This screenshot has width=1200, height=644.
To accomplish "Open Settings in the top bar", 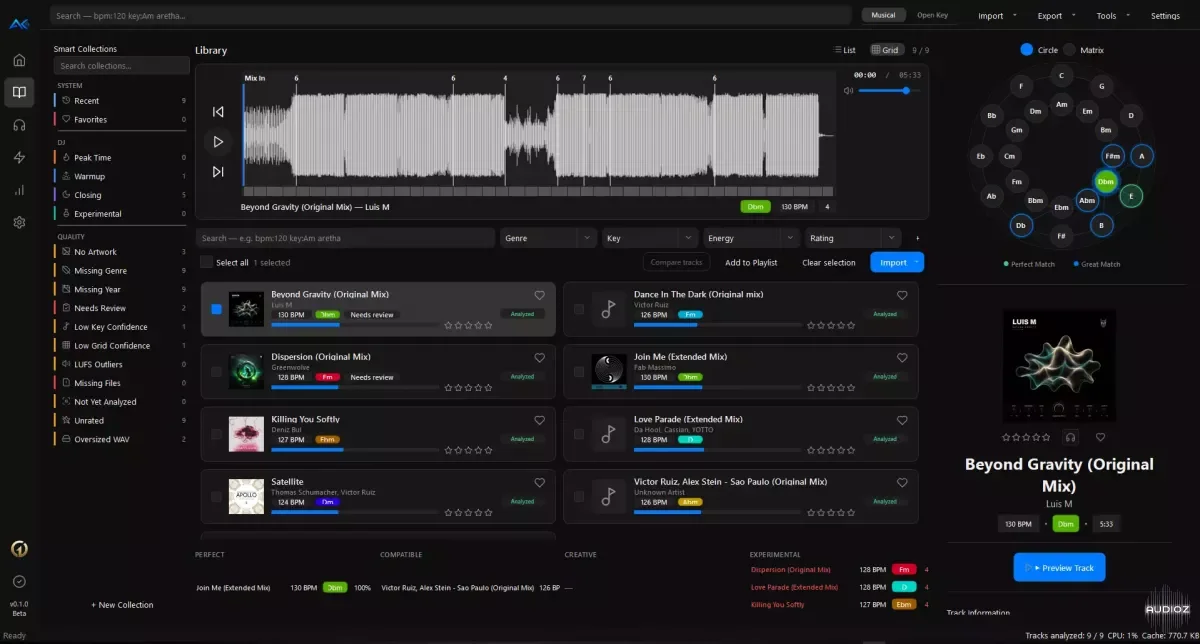I will pos(1165,16).
